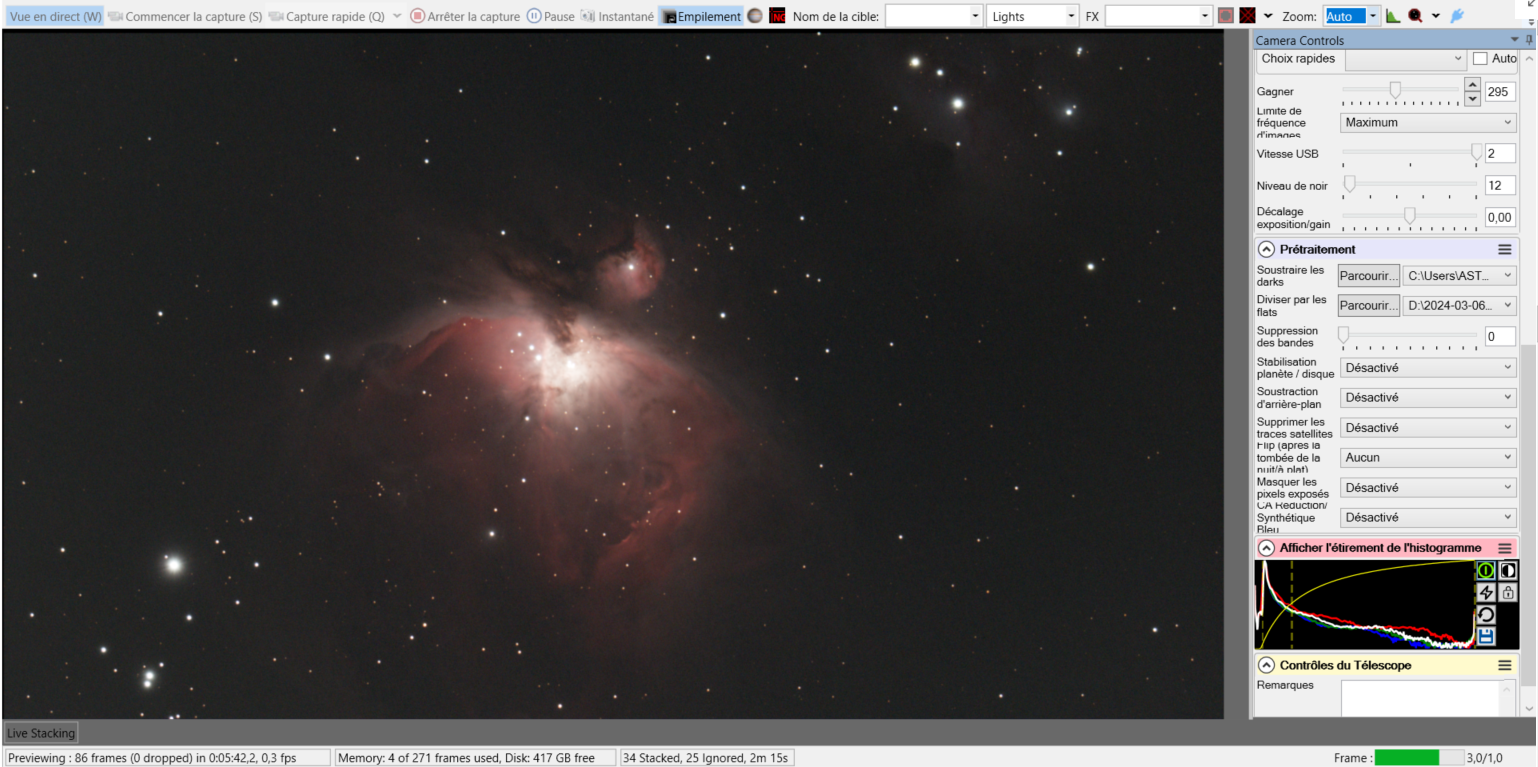Open the FX effects dropdown
The width and height of the screenshot is (1538, 767).
(x=1159, y=16)
